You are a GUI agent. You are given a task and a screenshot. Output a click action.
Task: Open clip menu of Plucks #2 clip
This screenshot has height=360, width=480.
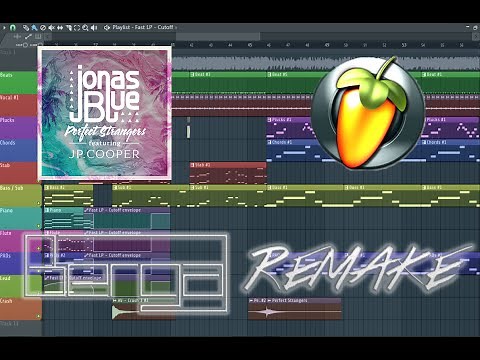(x=270, y=119)
